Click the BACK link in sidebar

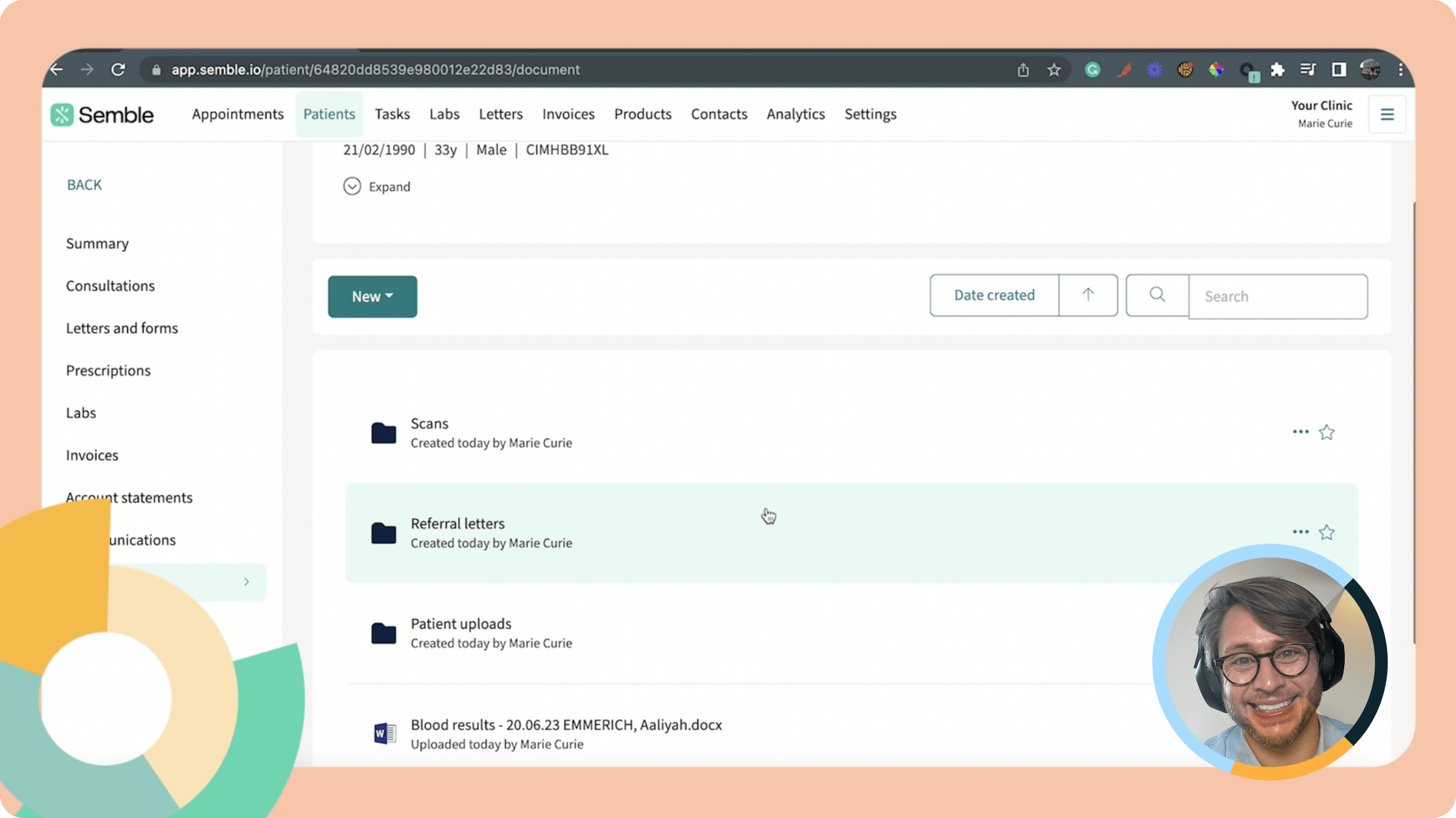pyautogui.click(x=84, y=185)
